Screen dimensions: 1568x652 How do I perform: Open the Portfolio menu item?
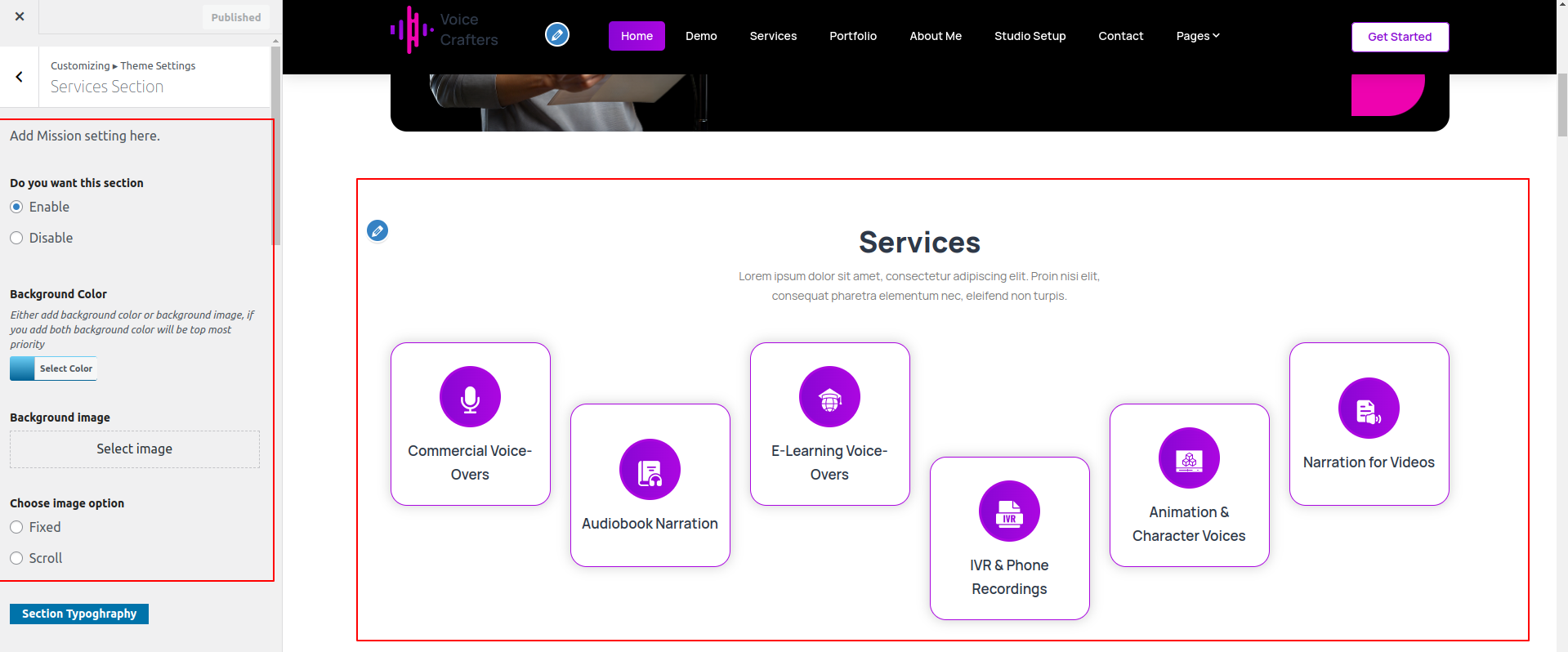[852, 36]
